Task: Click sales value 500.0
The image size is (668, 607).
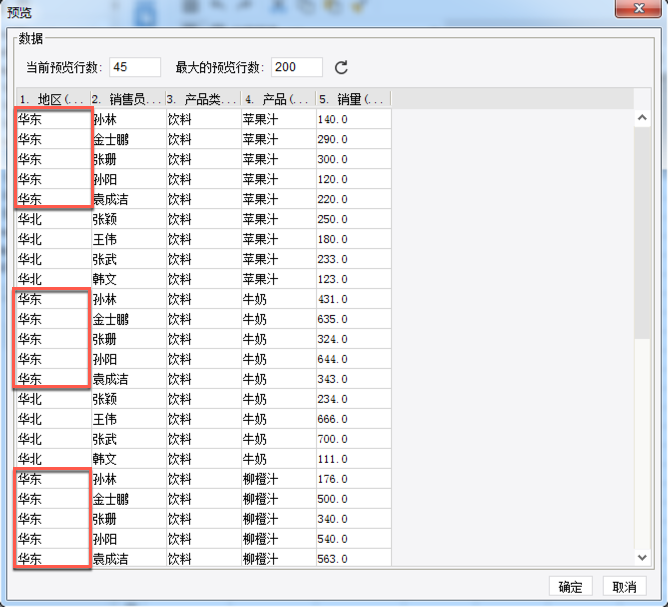Action: [x=332, y=499]
